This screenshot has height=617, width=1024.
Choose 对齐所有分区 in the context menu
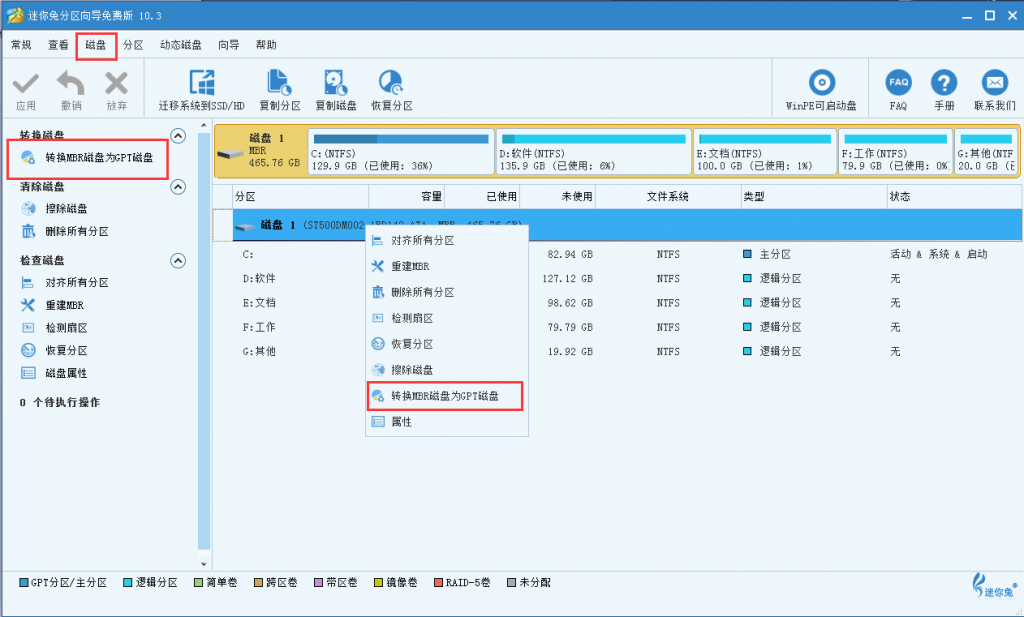(447, 240)
